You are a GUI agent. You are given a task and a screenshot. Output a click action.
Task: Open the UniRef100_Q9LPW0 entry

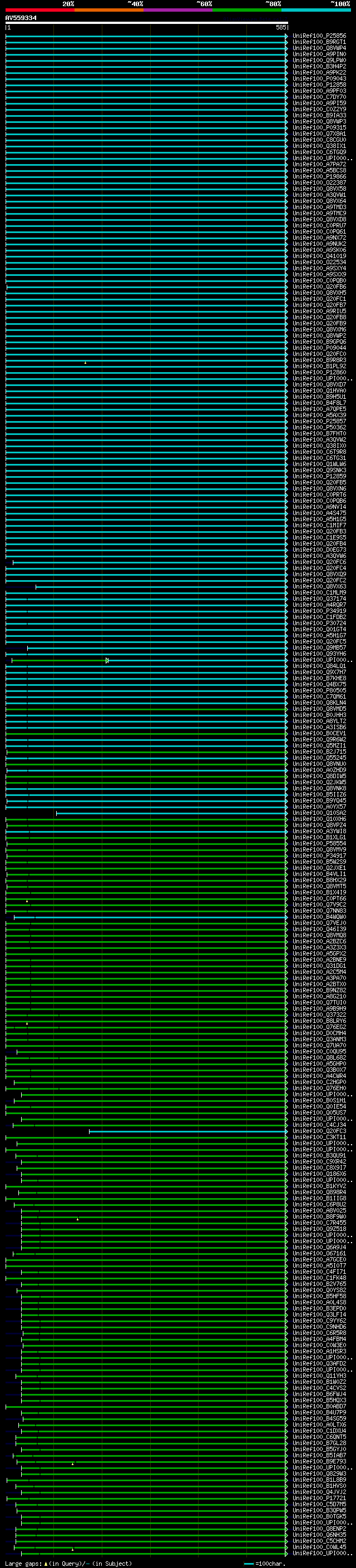319,61
